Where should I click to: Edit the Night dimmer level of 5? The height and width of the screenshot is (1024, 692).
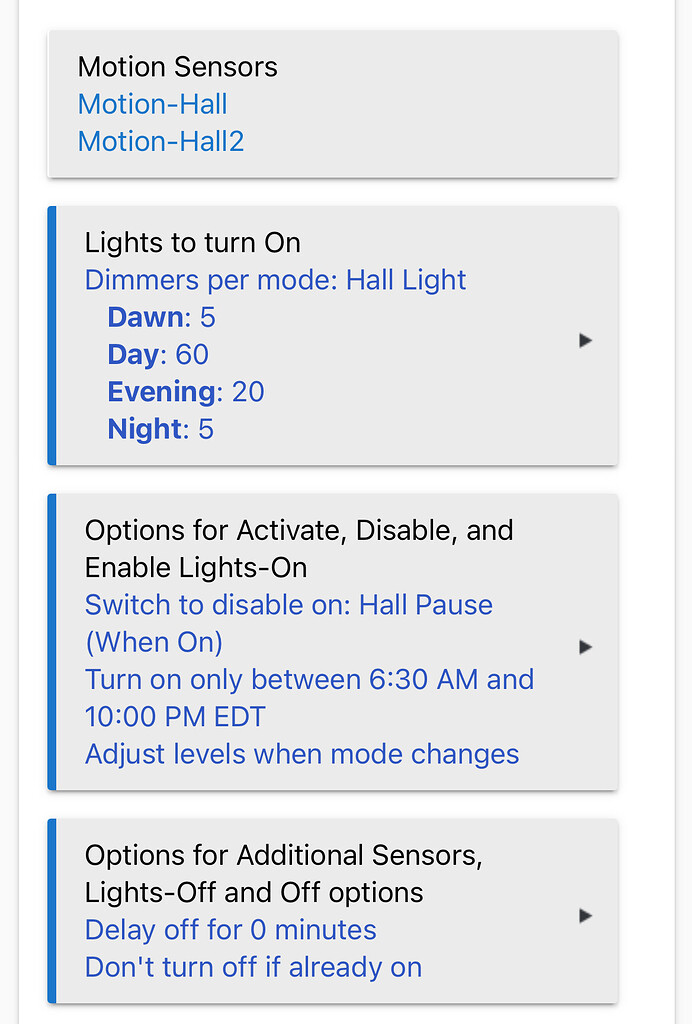tap(160, 428)
